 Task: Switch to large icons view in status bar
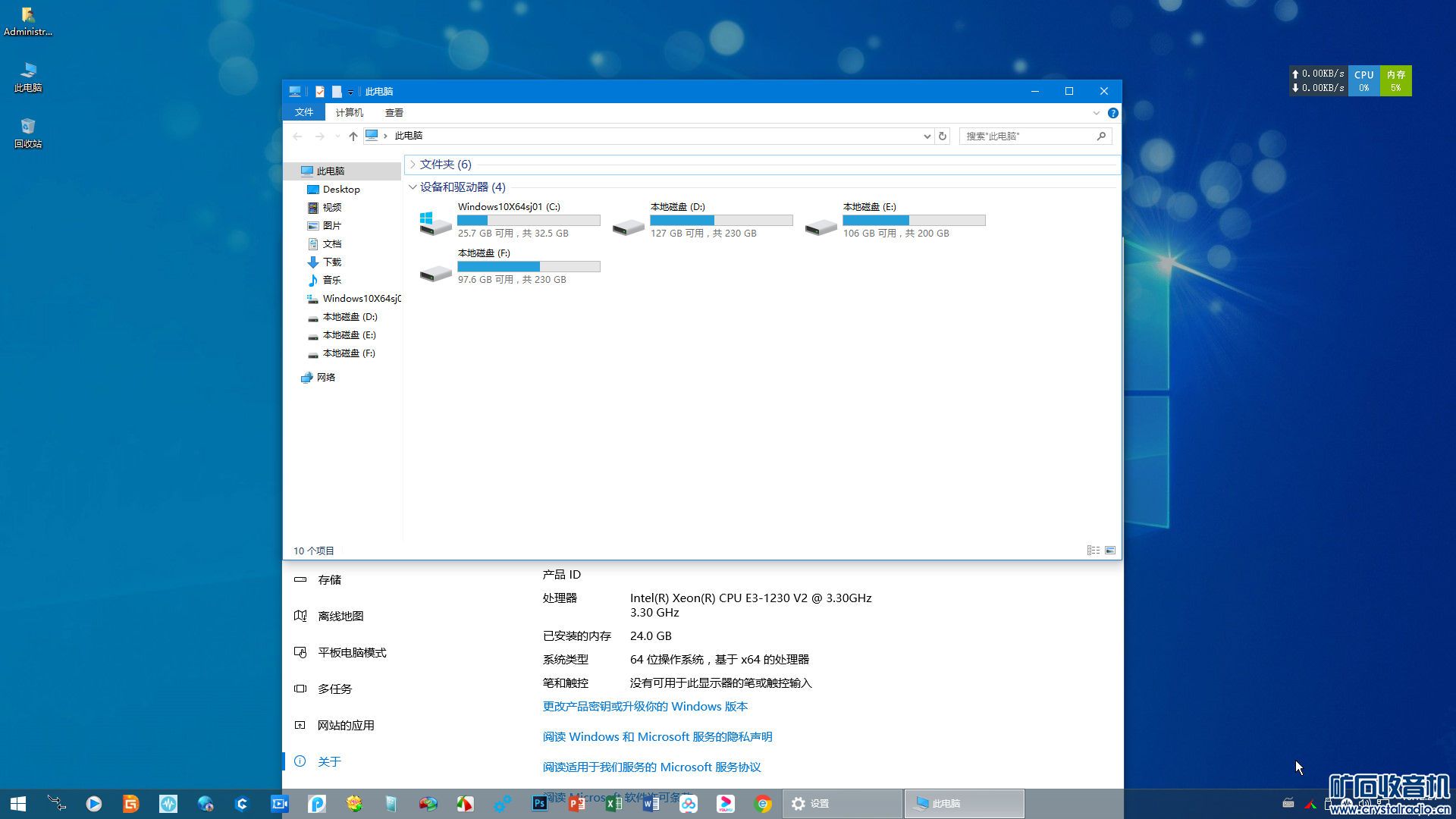(1110, 551)
